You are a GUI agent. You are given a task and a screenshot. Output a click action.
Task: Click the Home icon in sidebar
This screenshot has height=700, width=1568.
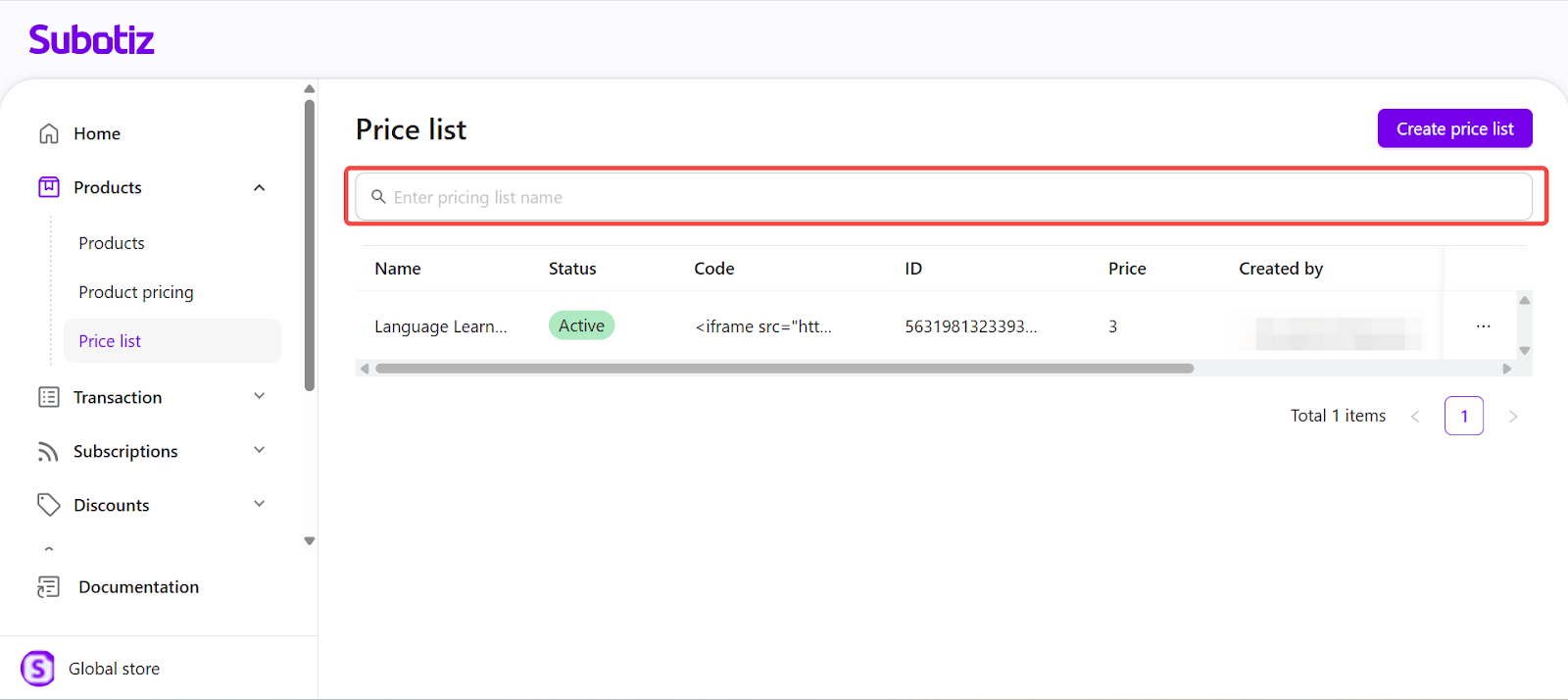click(x=49, y=133)
